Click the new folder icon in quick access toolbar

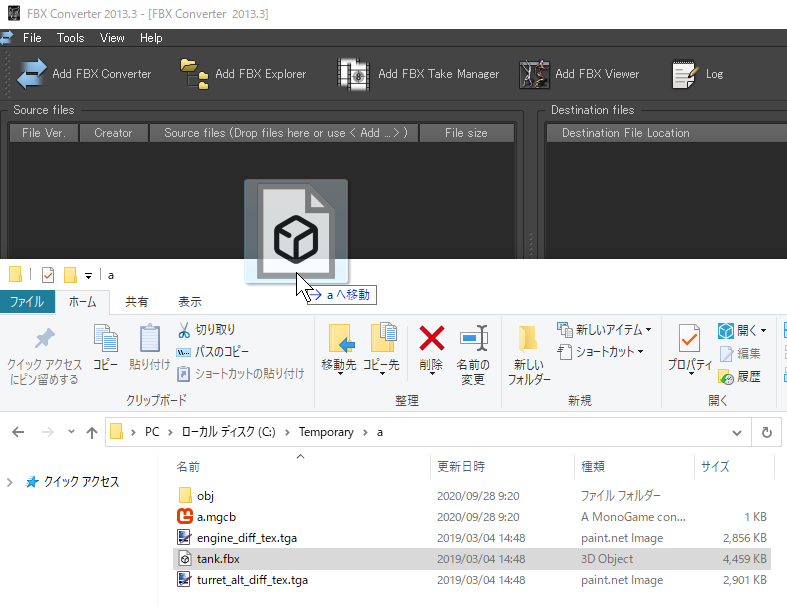[70, 275]
